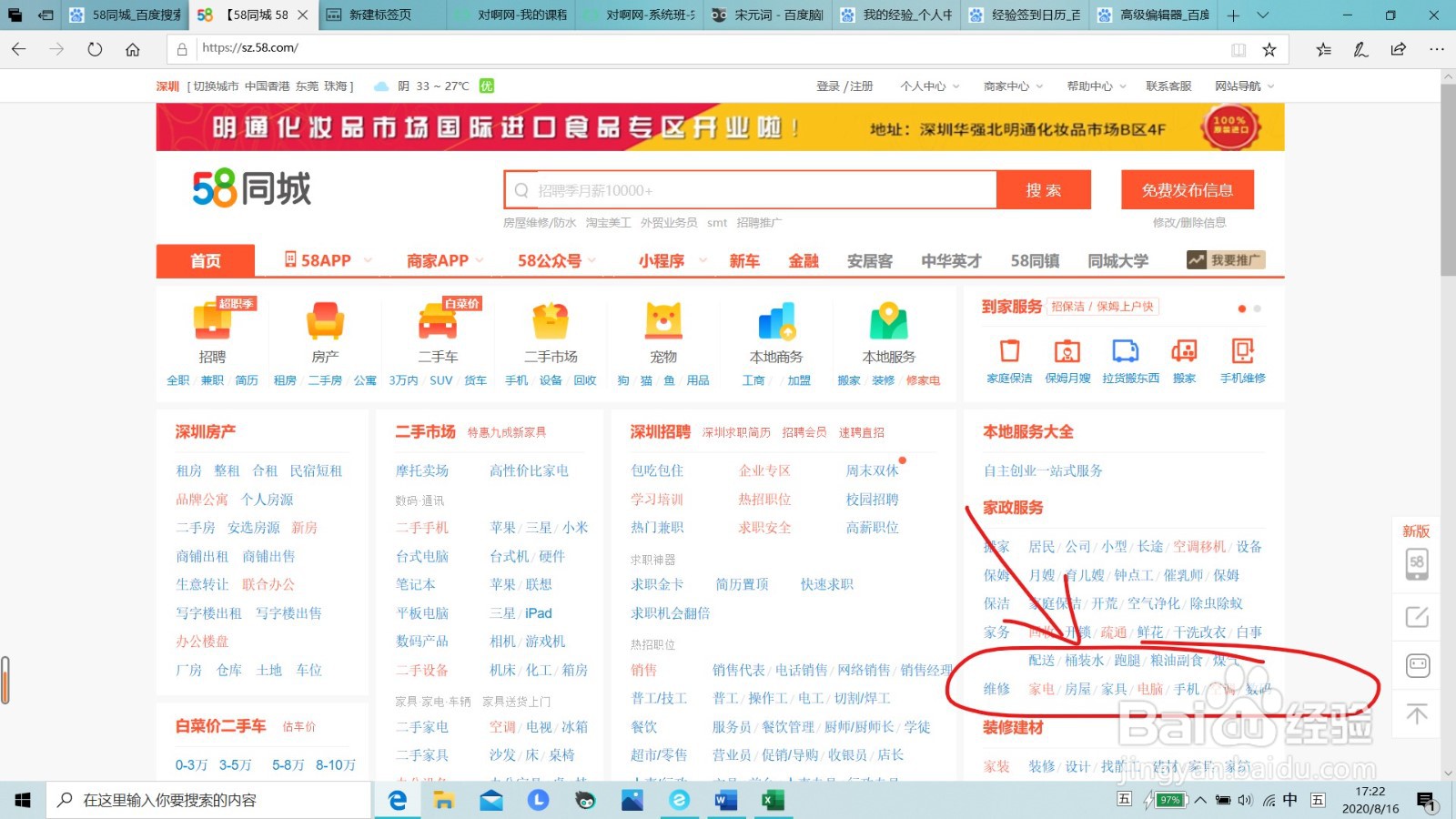Viewport: 1456px width, 819px height.
Task: Click the 修改/删除信息 link
Action: pyautogui.click(x=1188, y=223)
